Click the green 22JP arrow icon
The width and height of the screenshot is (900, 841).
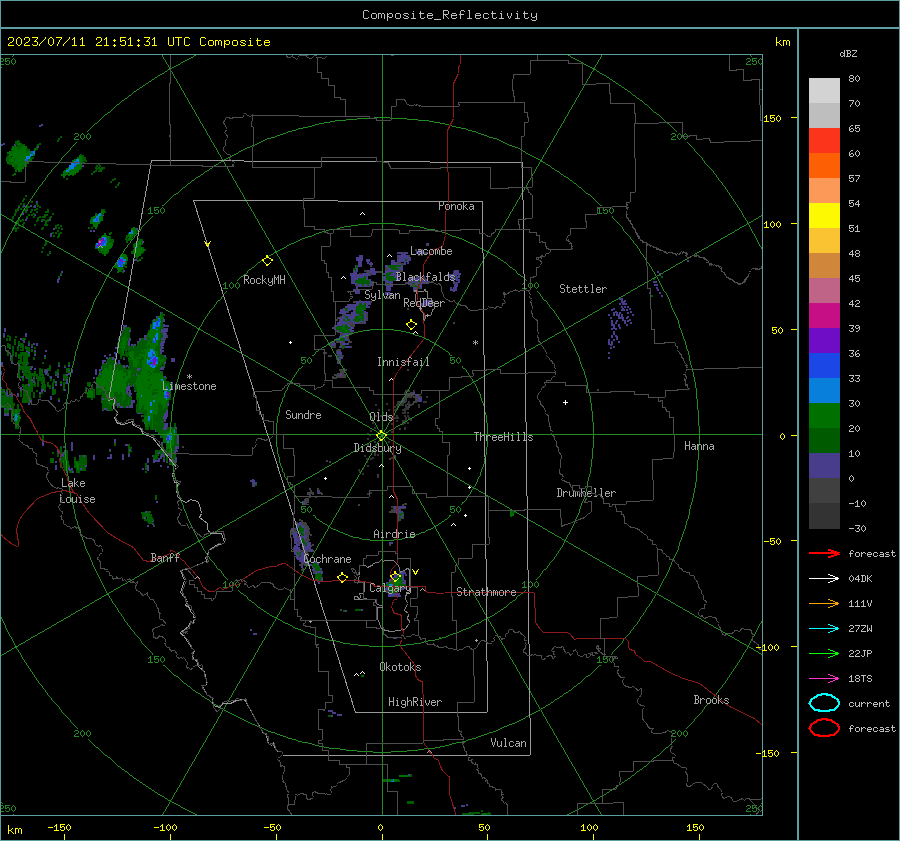pyautogui.click(x=824, y=653)
